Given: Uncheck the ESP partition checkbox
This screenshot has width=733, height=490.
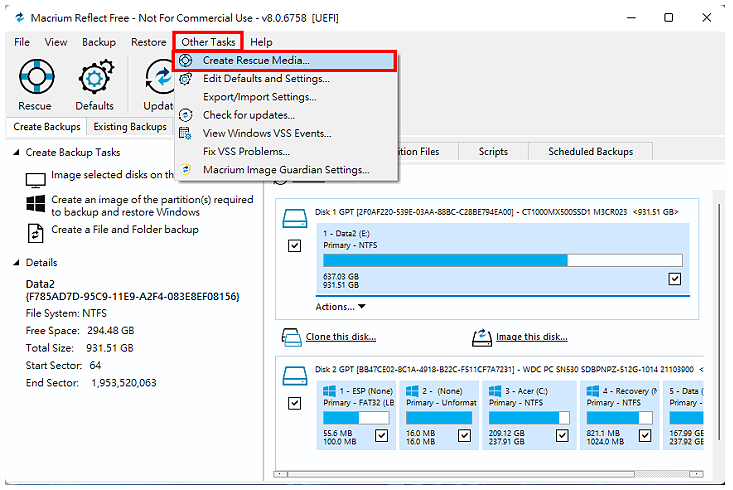Looking at the screenshot, I should pyautogui.click(x=381, y=436).
